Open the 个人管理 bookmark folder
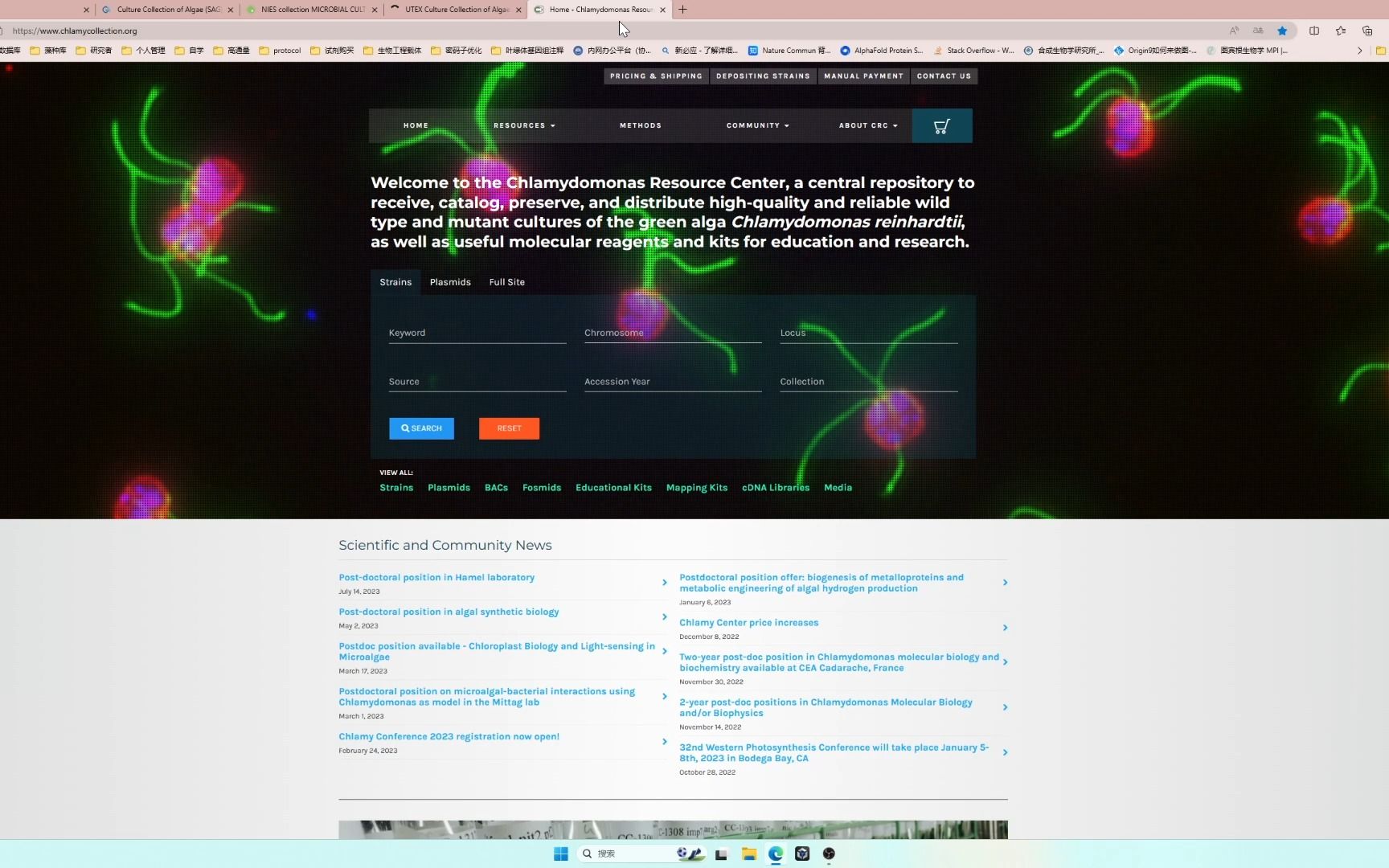Viewport: 1389px width, 868px height. point(143,50)
